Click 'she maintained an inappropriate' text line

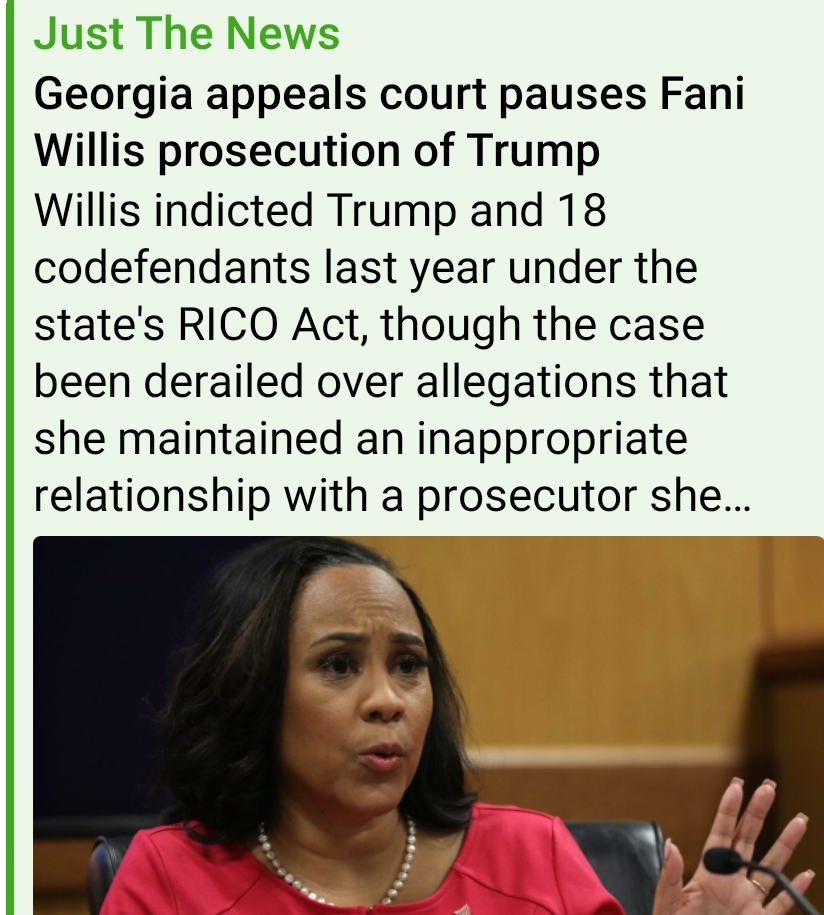(361, 439)
